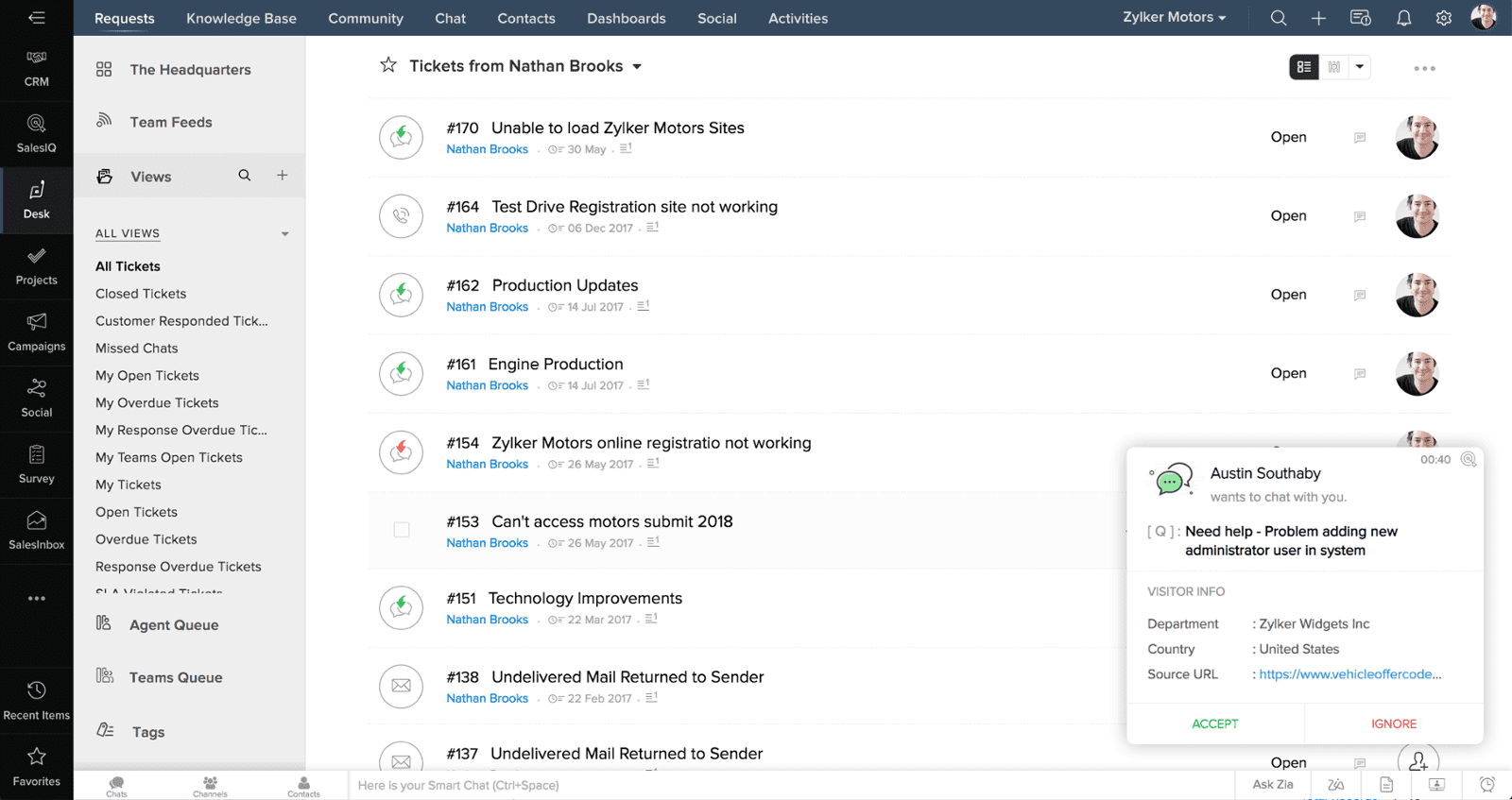Click agent avatar on ticket #162 row
The image size is (1512, 800).
1417,295
